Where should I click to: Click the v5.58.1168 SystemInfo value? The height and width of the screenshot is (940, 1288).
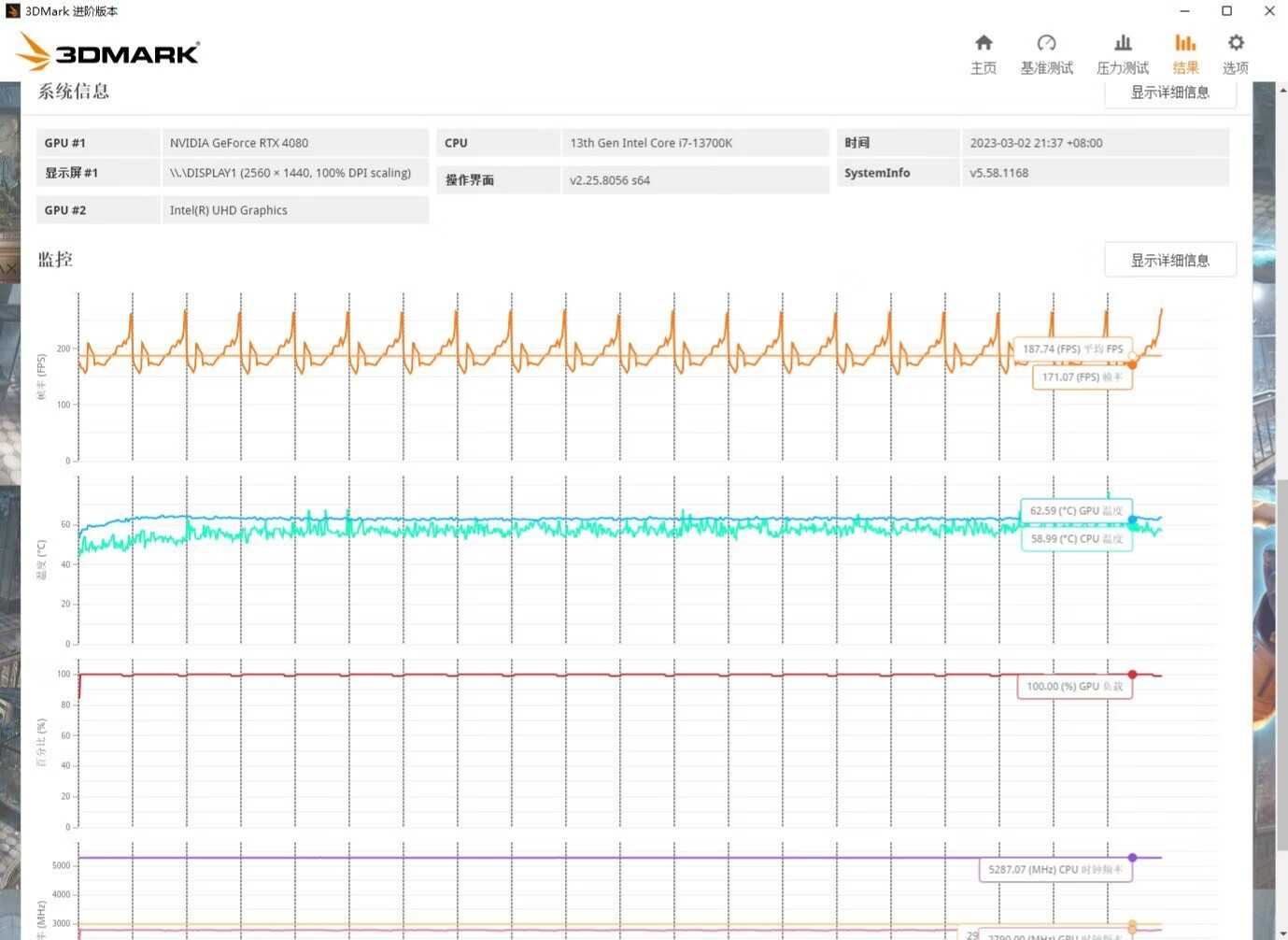pos(998,173)
